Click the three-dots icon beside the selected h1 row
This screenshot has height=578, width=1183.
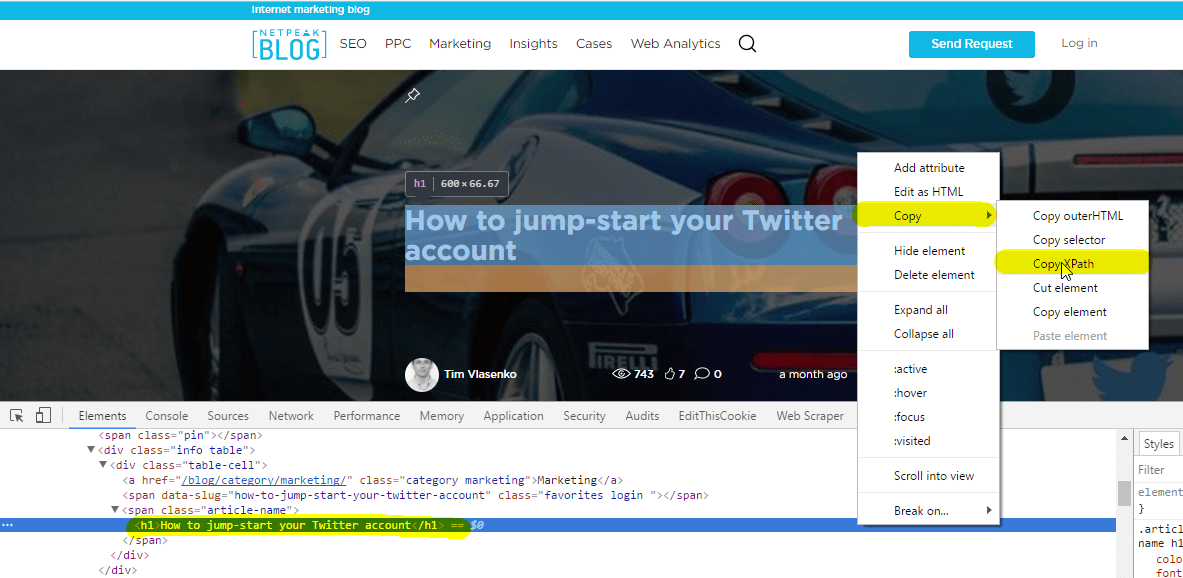click(x=8, y=524)
